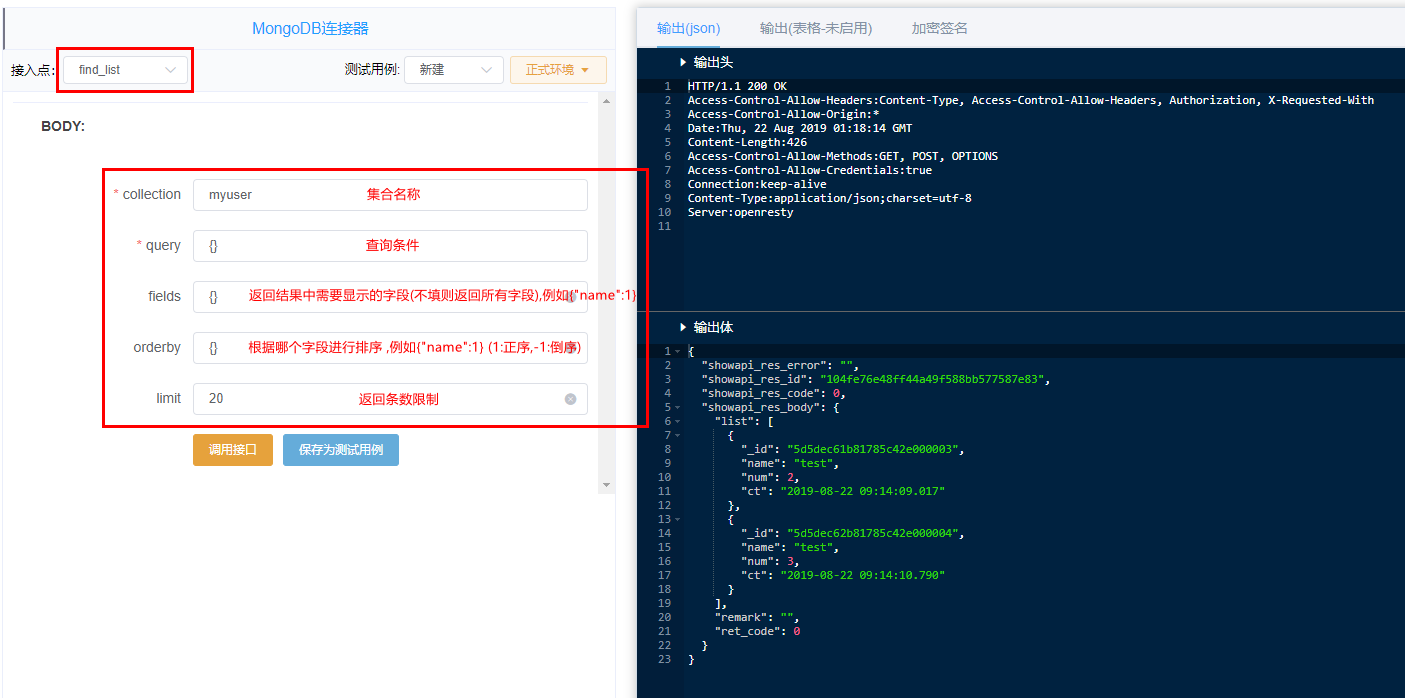The height and width of the screenshot is (698, 1405).
Task: Open the 加密签名 tab
Action: pos(939,28)
